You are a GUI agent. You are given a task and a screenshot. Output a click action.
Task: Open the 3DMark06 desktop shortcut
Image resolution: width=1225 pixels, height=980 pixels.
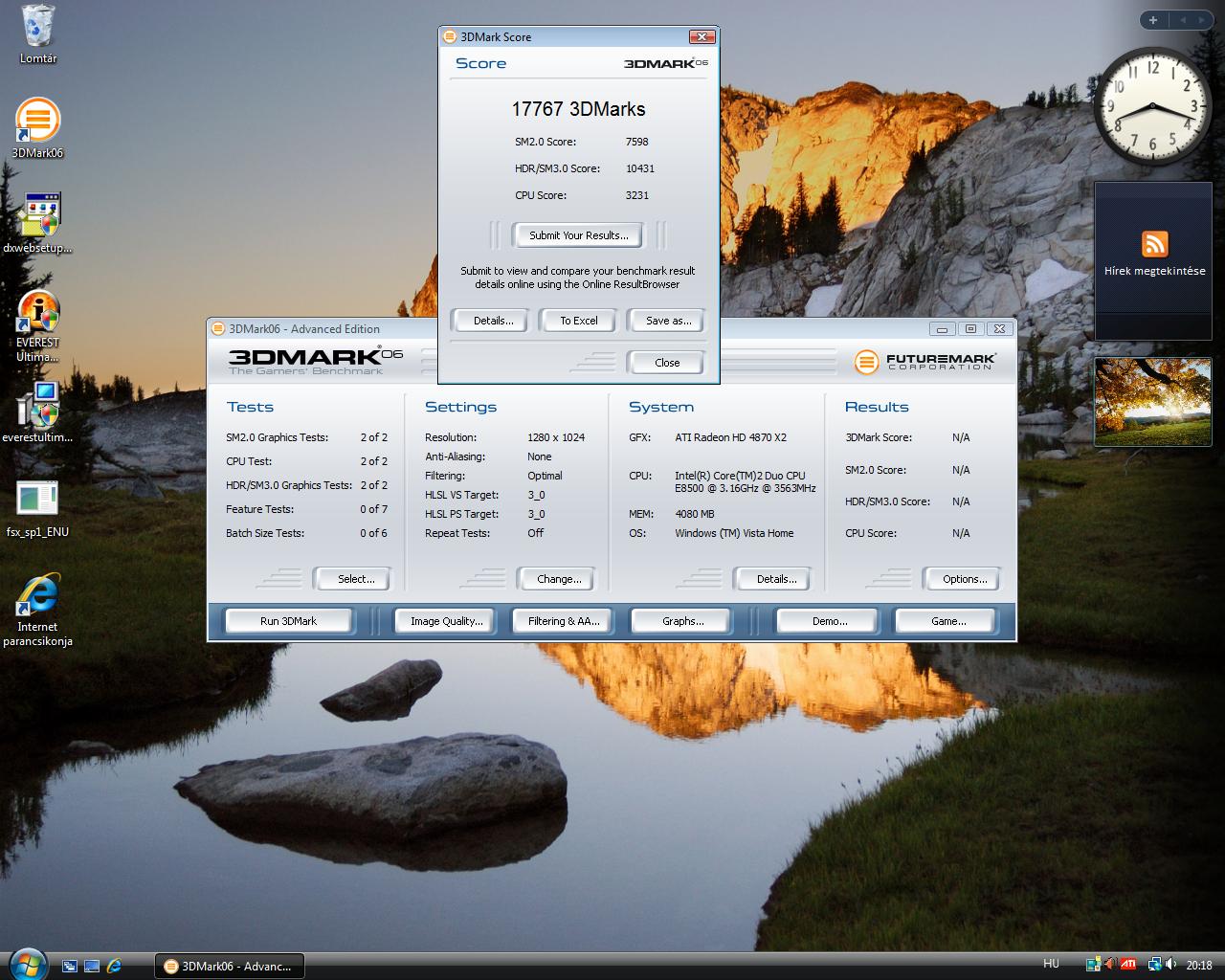[37, 127]
